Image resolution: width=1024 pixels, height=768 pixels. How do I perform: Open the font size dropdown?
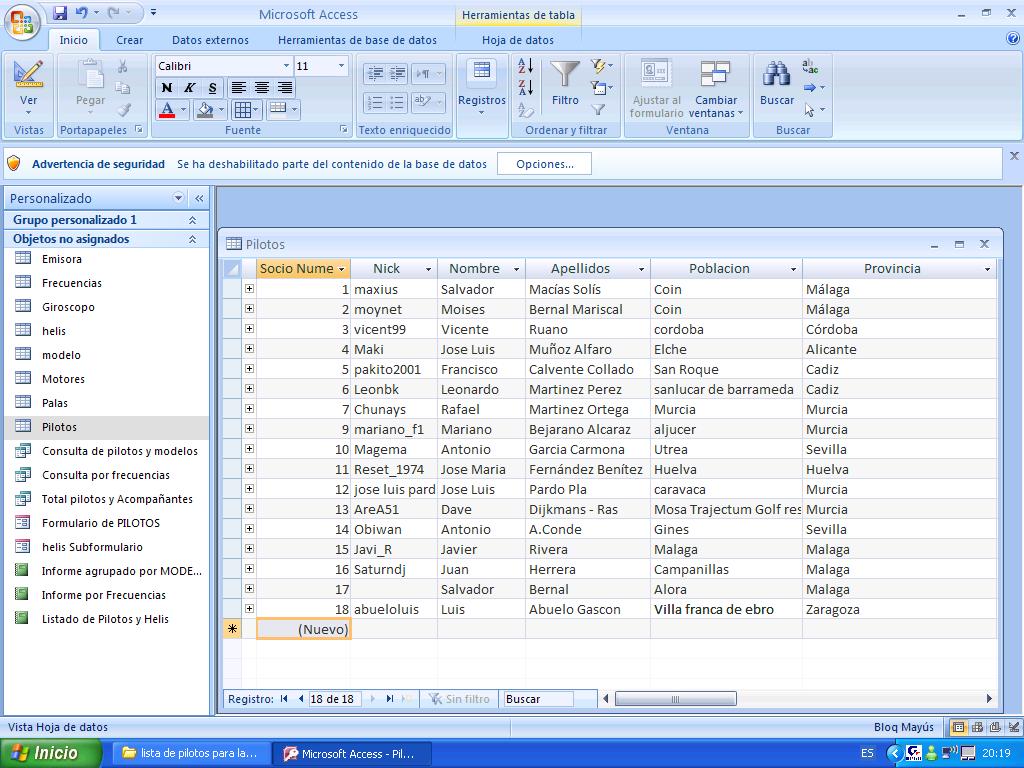[341, 66]
